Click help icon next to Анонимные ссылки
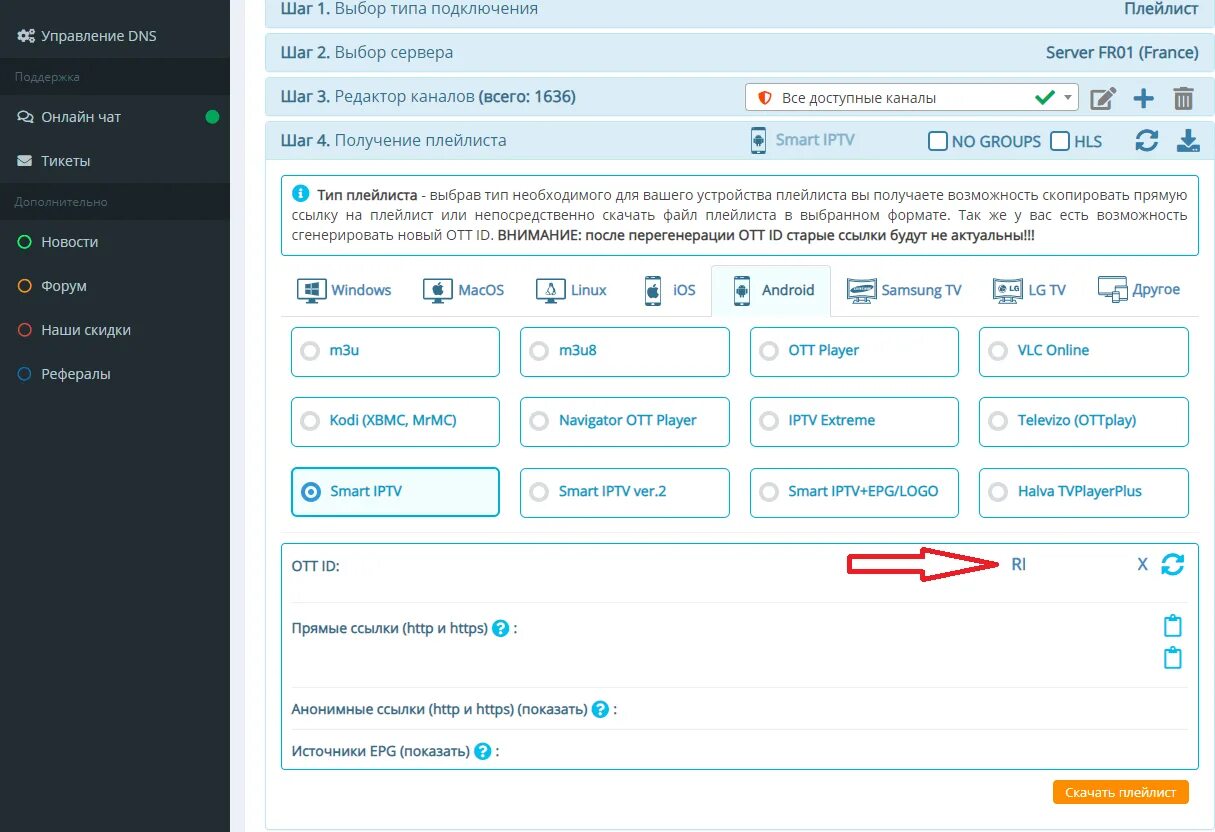Screen dimensions: 1215x832 point(600,710)
